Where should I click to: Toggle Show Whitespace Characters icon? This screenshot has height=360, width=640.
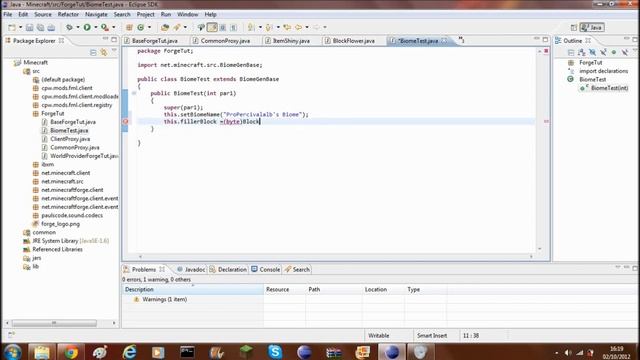tap(233, 27)
